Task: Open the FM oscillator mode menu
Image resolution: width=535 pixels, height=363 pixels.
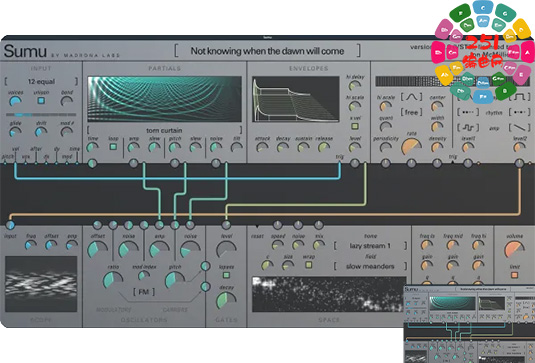Action: 144,292
